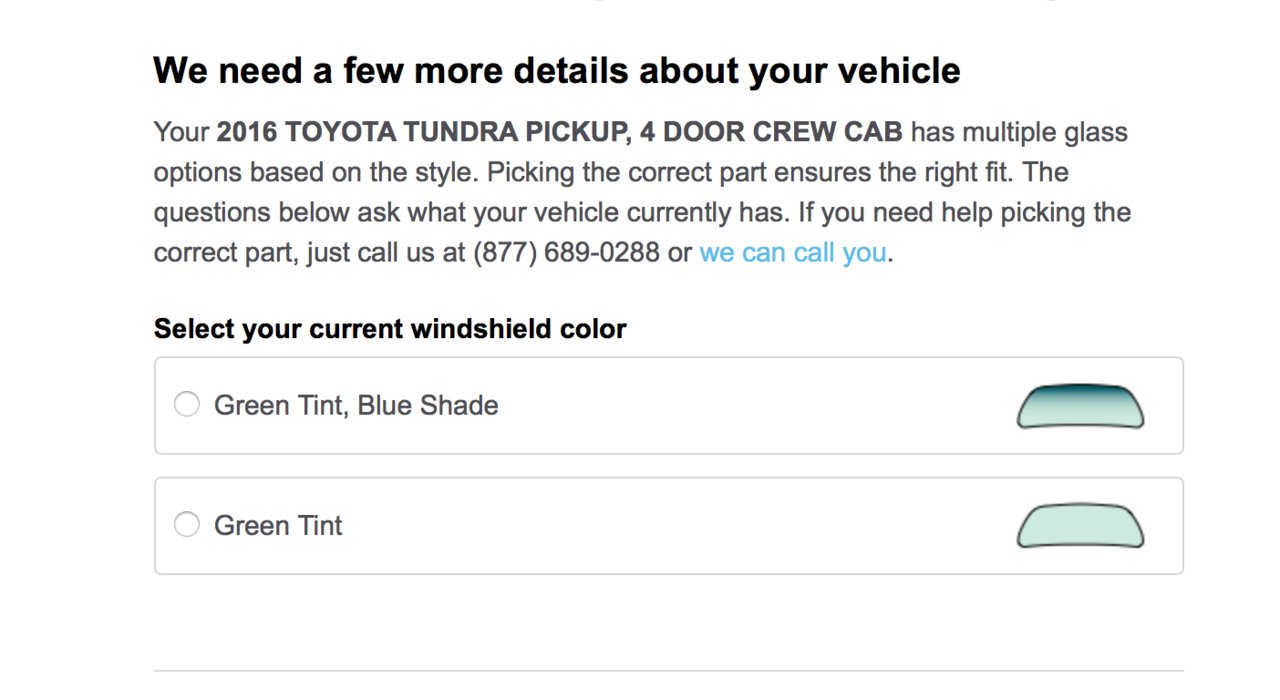Click the main heading about vehicle details

557,71
